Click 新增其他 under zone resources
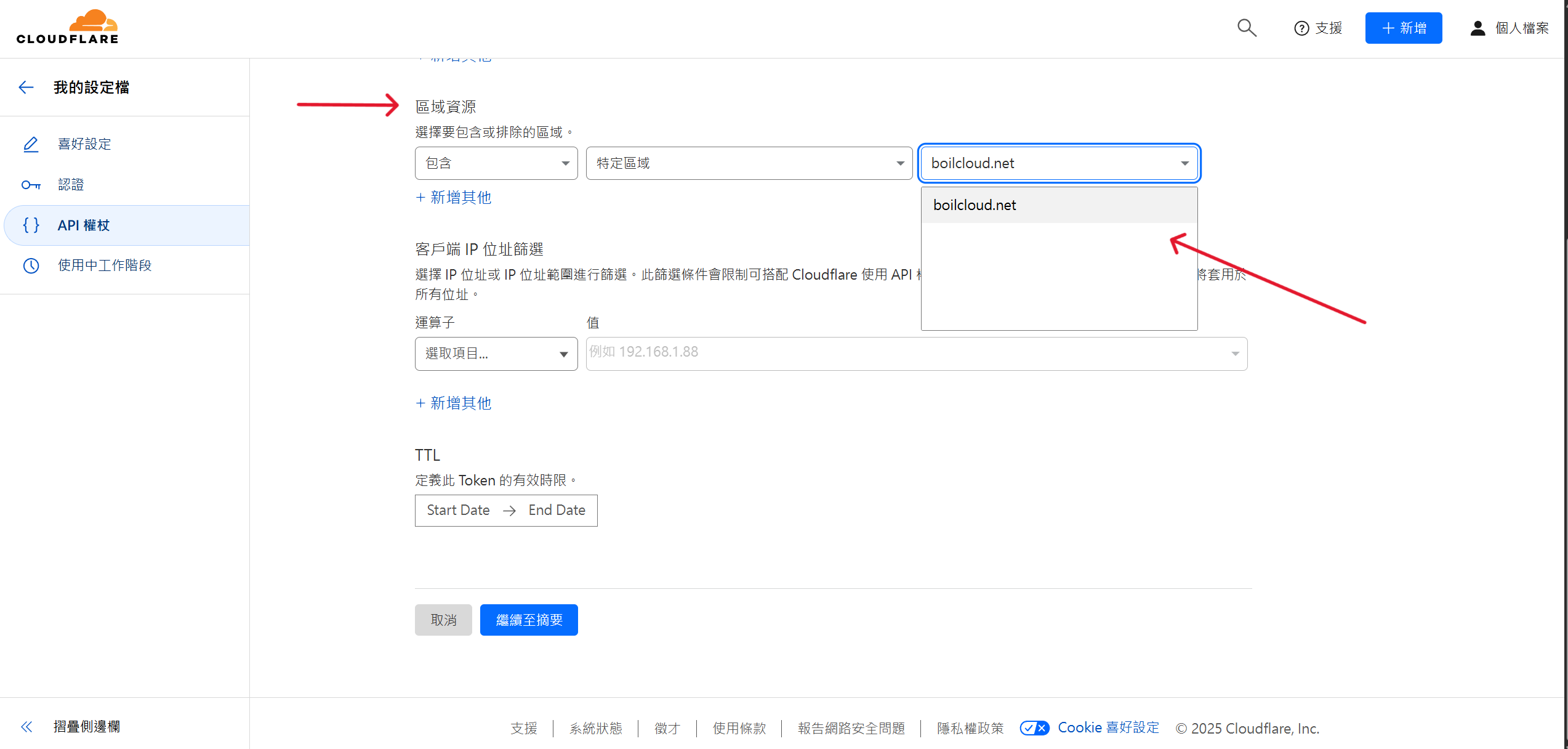The image size is (1568, 749). click(454, 198)
